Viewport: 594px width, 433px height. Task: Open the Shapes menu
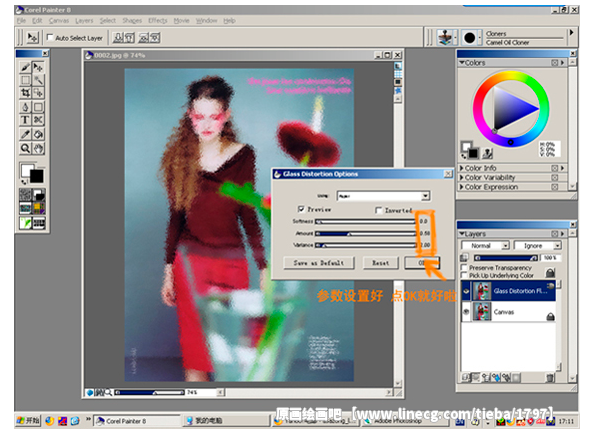coord(132,20)
